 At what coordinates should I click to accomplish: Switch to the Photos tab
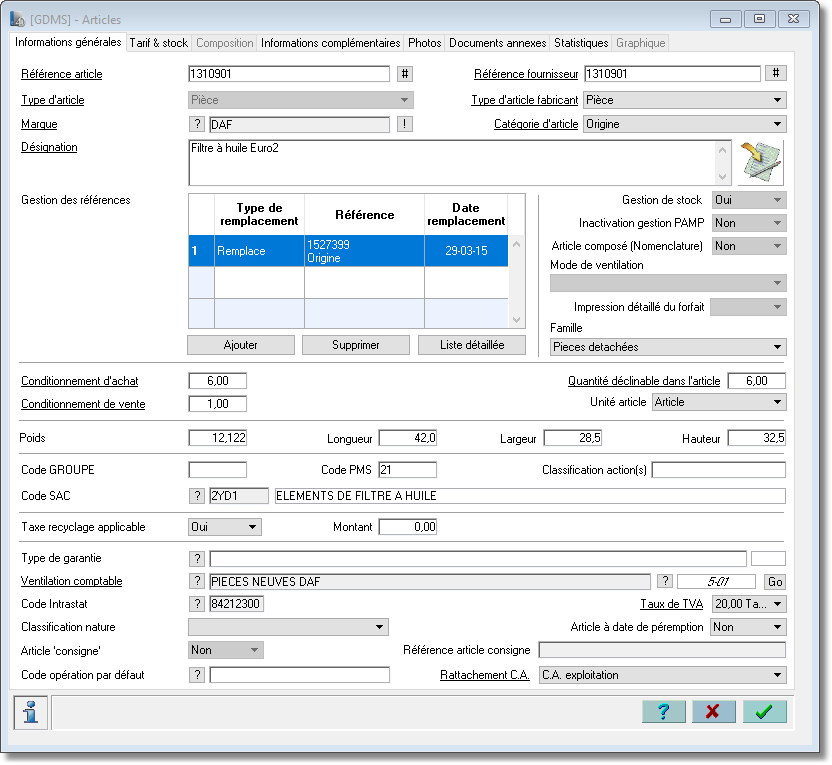click(424, 43)
